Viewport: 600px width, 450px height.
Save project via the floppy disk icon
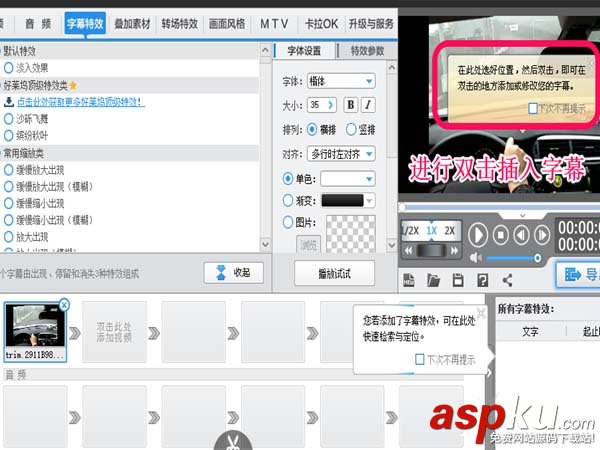(458, 280)
